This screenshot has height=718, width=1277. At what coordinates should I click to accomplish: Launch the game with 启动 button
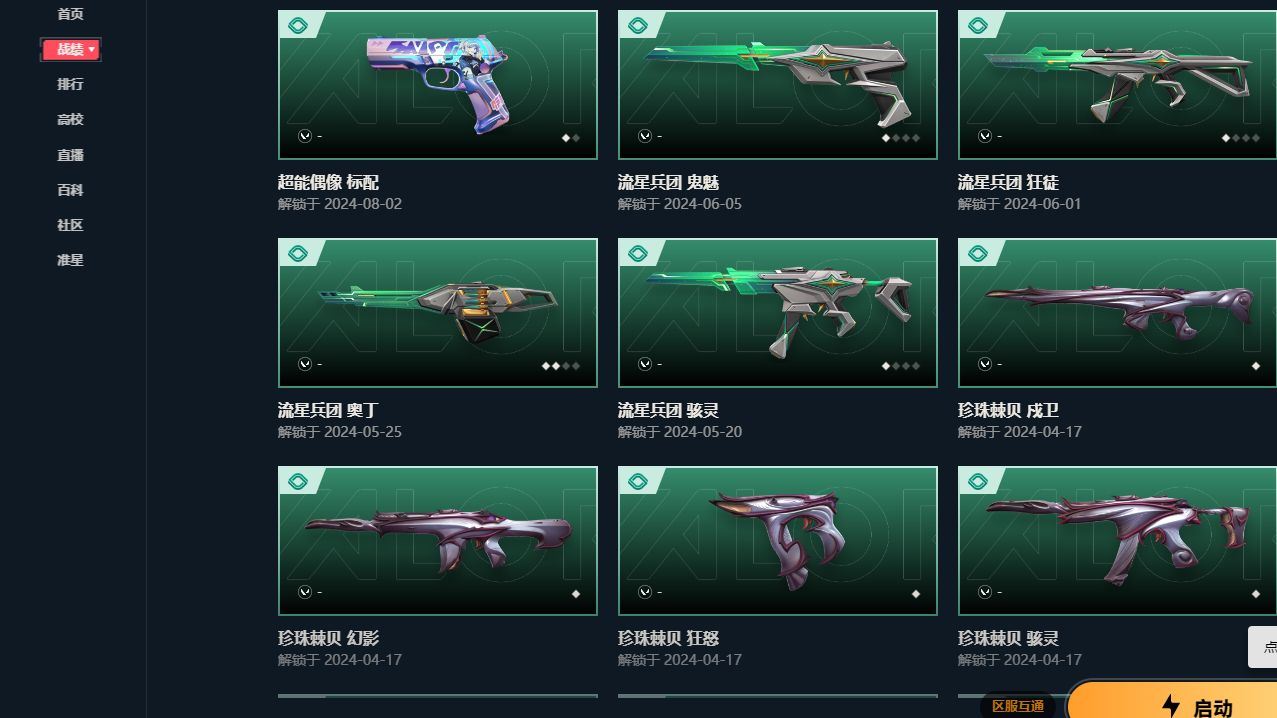pos(1172,700)
